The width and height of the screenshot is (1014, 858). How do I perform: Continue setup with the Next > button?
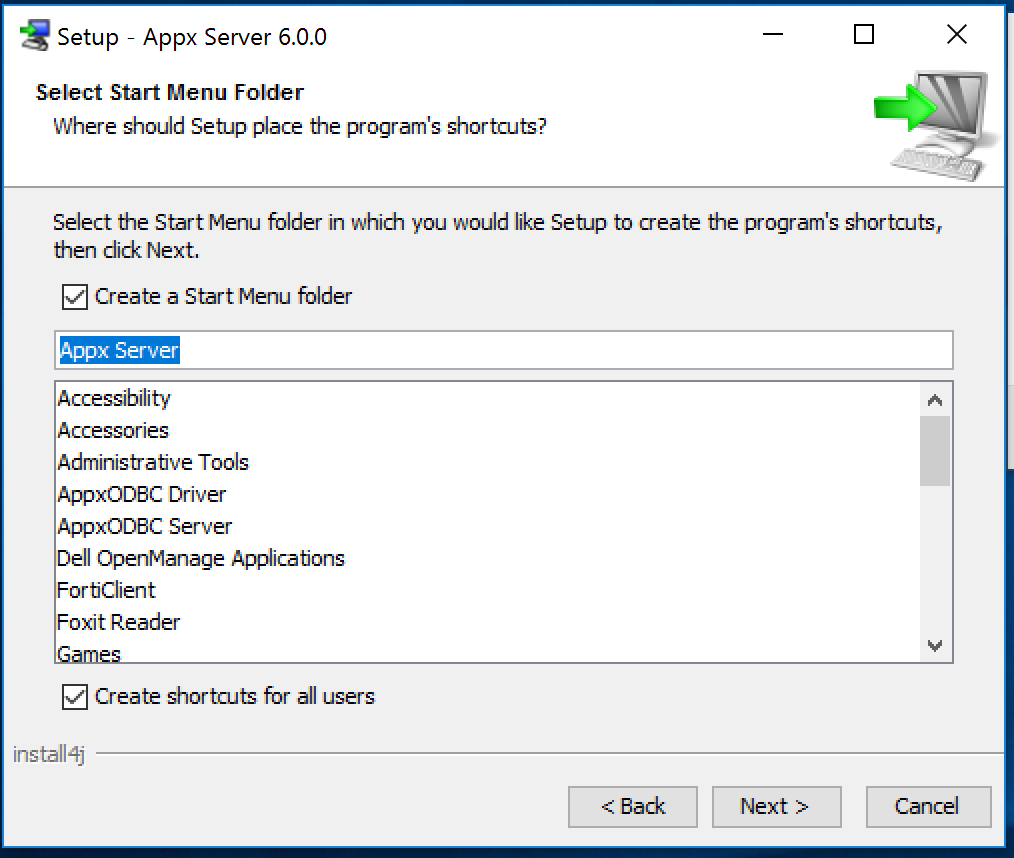[x=776, y=806]
